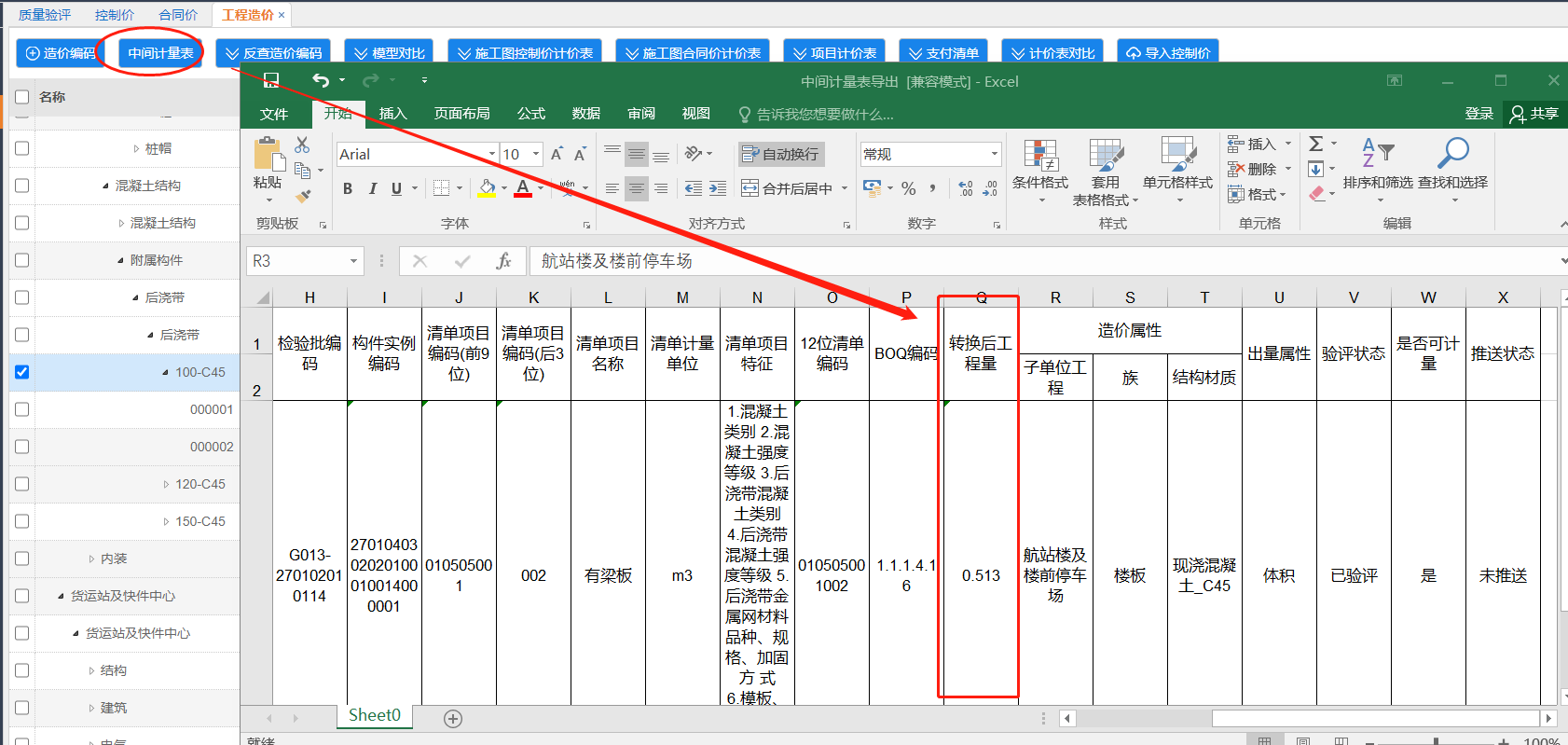1568x745 pixels.
Task: Decrease font size with smaller A icon
Action: click(x=580, y=154)
